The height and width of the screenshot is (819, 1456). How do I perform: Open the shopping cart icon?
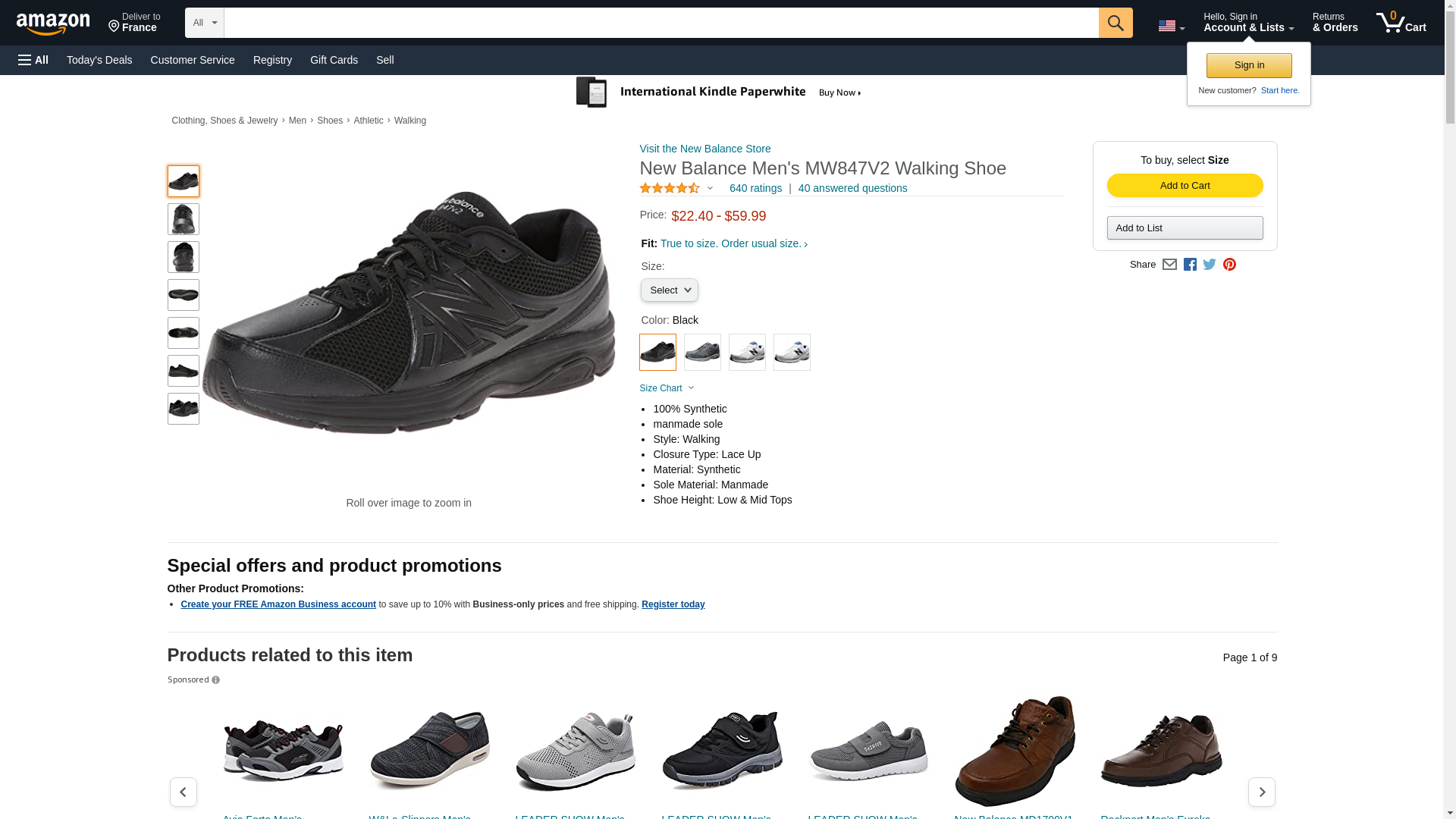pos(1401,23)
